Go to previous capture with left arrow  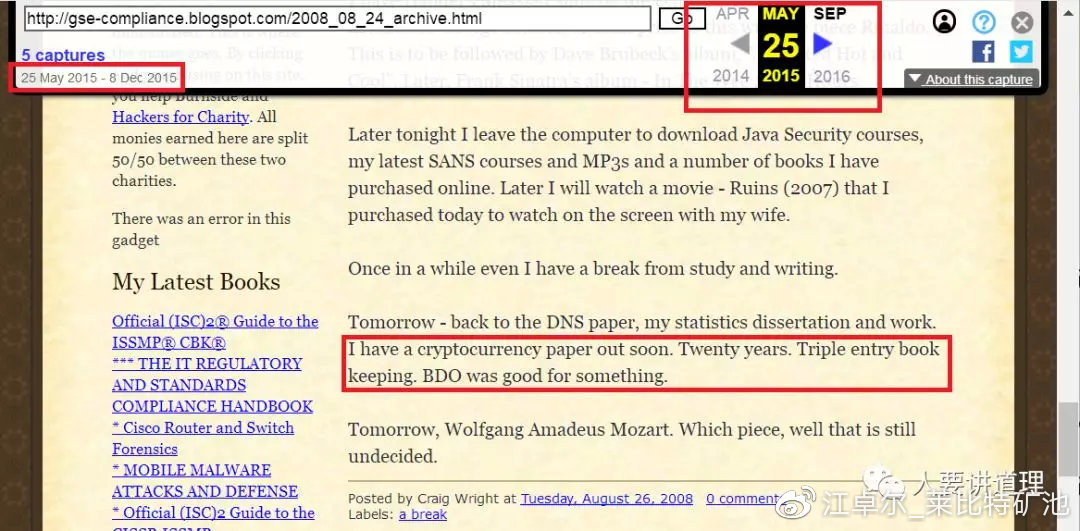click(740, 43)
